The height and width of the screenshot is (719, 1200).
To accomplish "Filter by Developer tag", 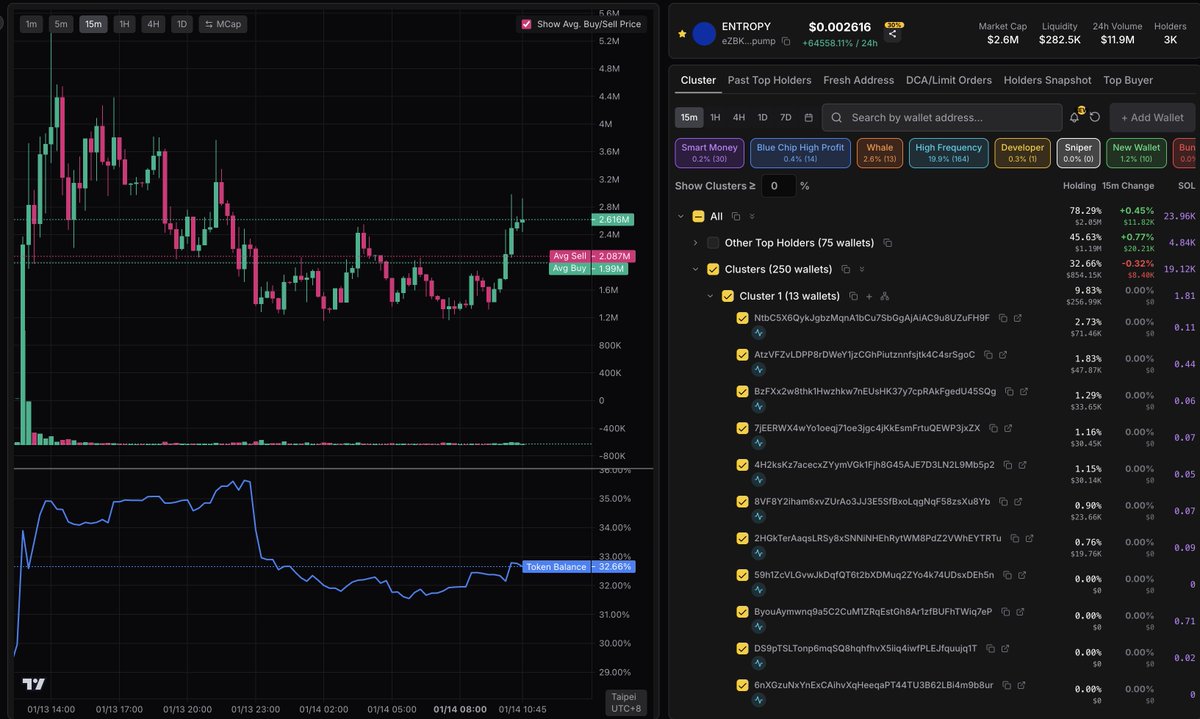I will 1022,153.
